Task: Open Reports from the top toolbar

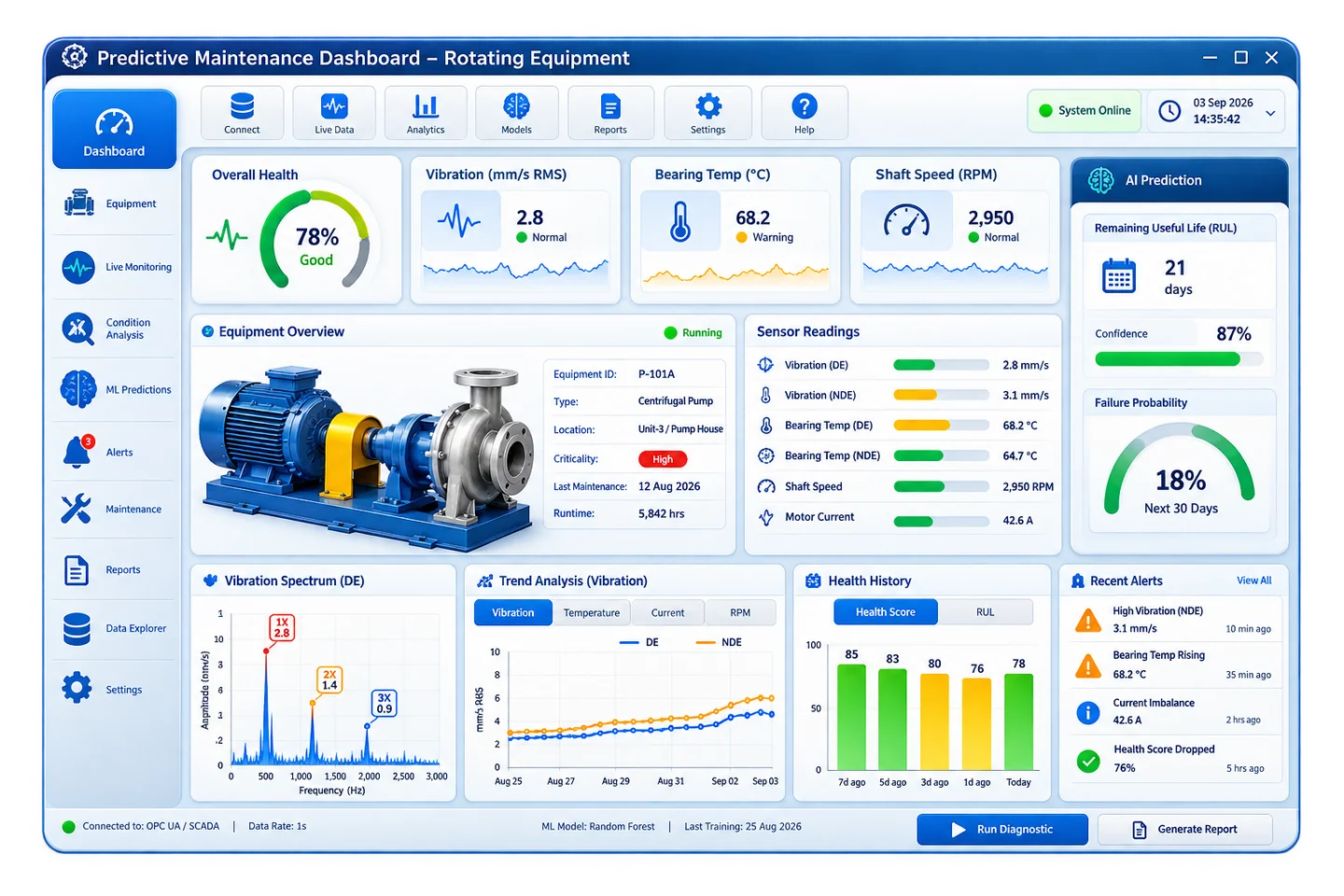Action: click(x=610, y=113)
